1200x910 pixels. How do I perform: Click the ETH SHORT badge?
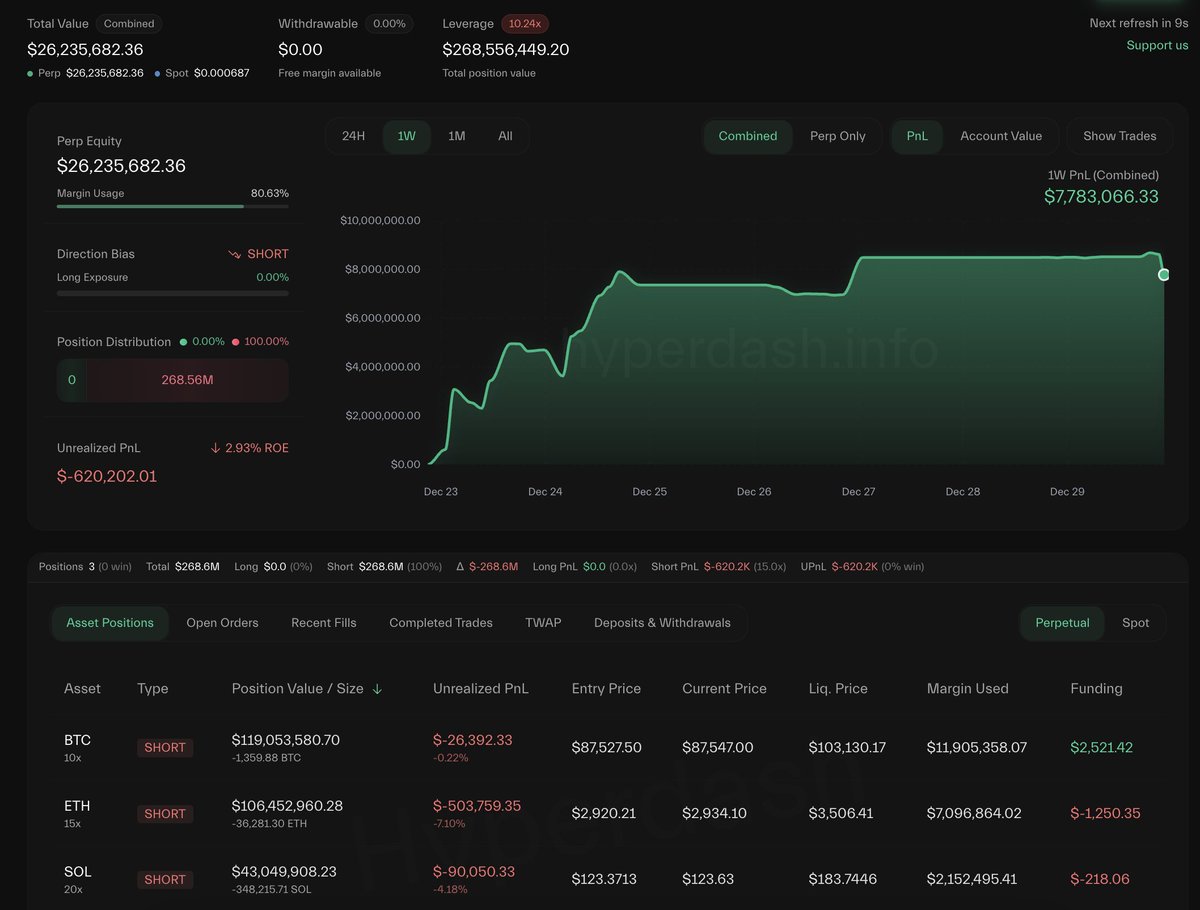coord(165,814)
